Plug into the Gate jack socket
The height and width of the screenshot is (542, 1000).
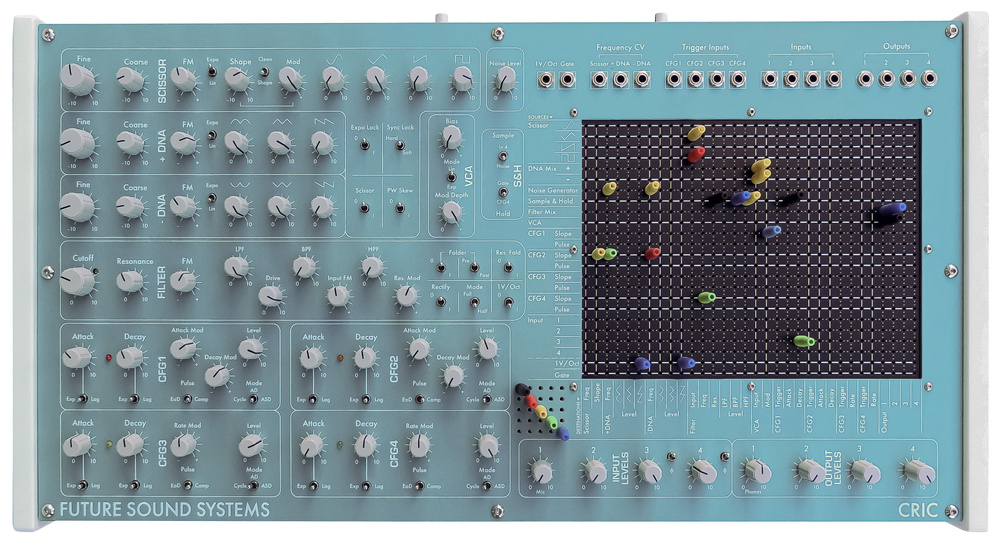[567, 80]
